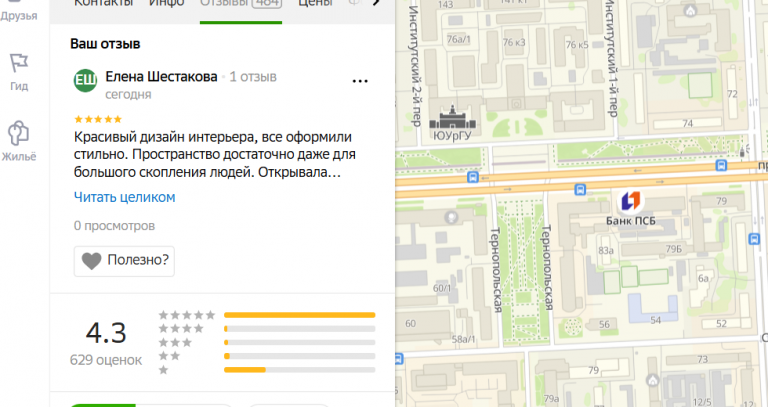
Task: Click building 58а/1 on map
Action: [463, 339]
